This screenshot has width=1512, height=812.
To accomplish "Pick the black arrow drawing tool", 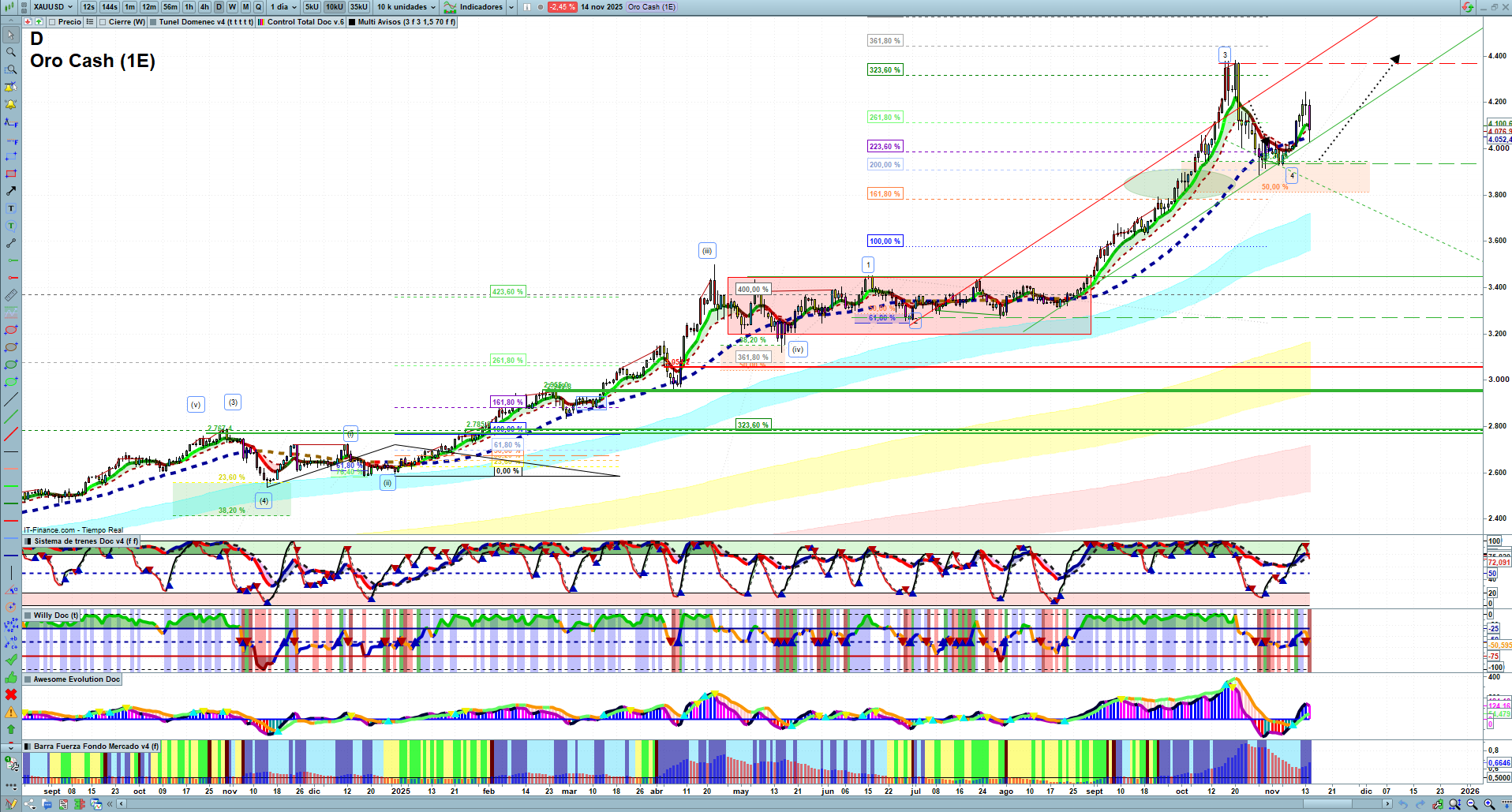I will 11,191.
